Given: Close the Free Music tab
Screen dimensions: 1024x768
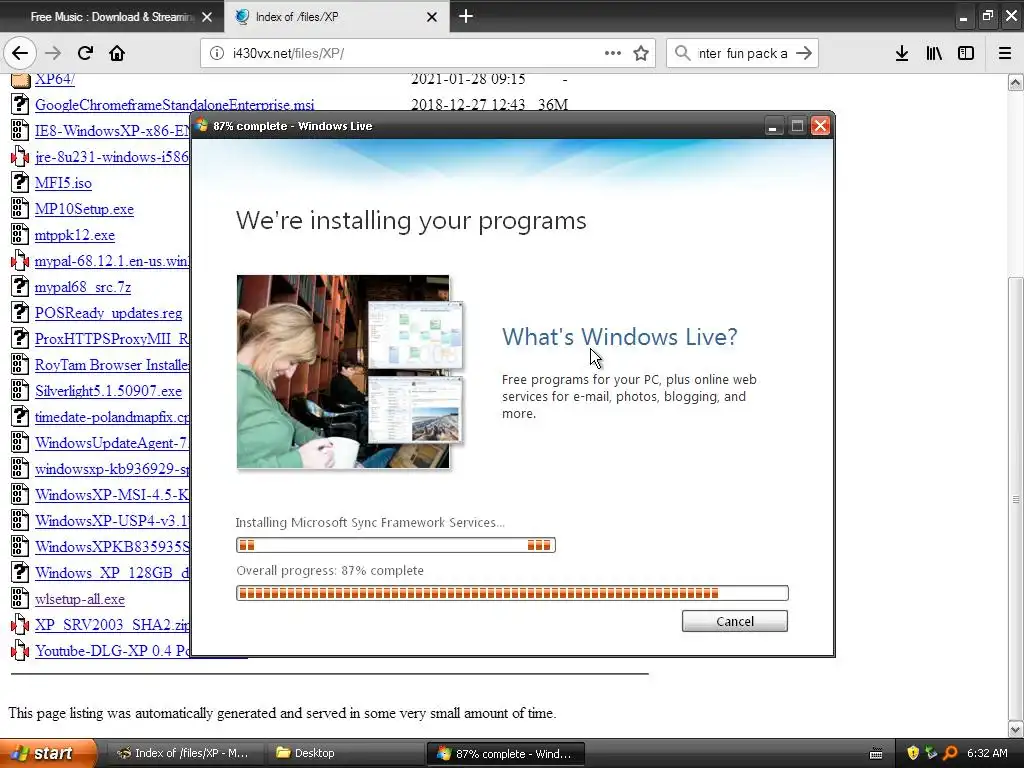Looking at the screenshot, I should (207, 17).
